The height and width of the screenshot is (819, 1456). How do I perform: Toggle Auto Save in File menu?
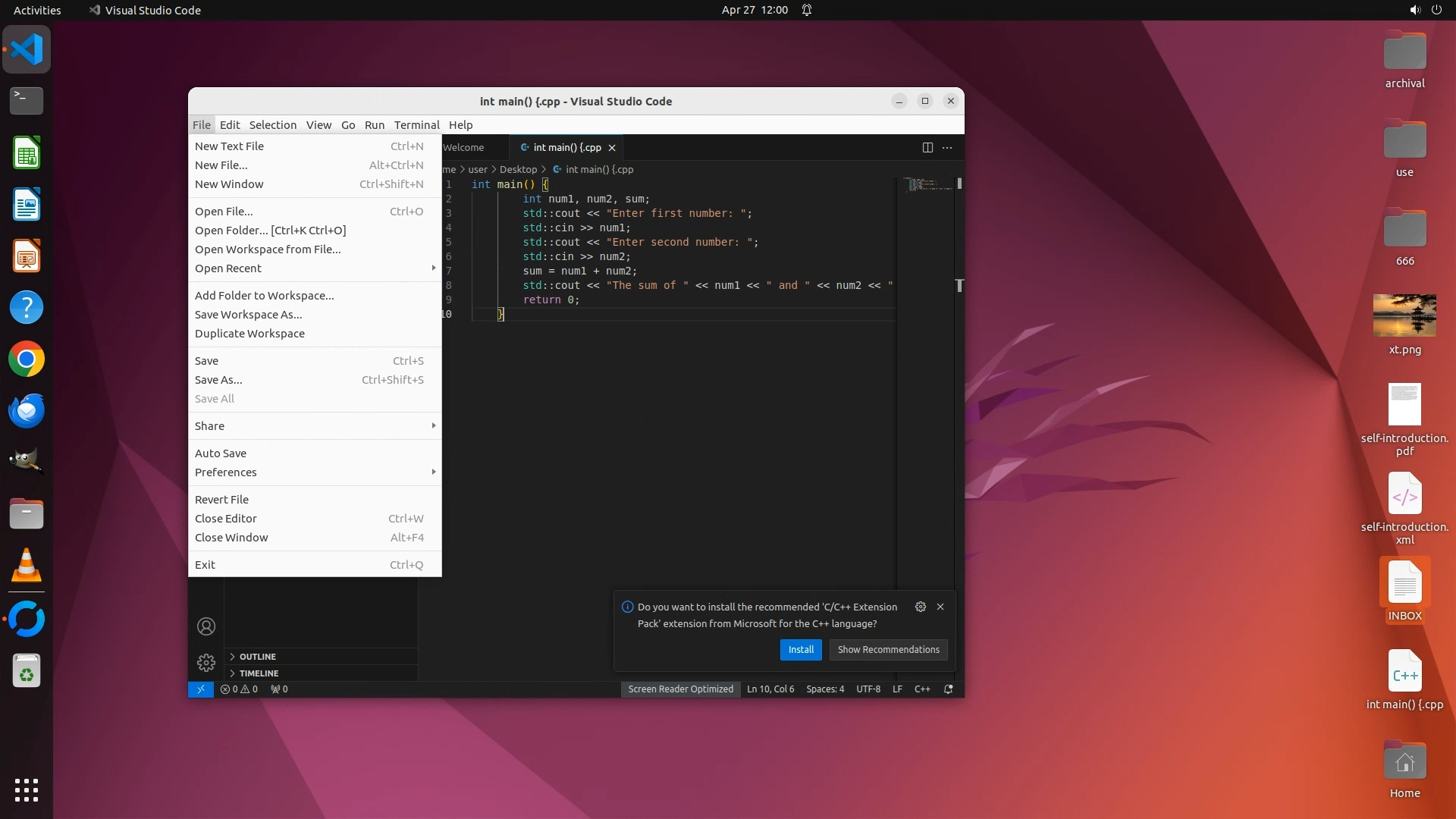click(221, 453)
